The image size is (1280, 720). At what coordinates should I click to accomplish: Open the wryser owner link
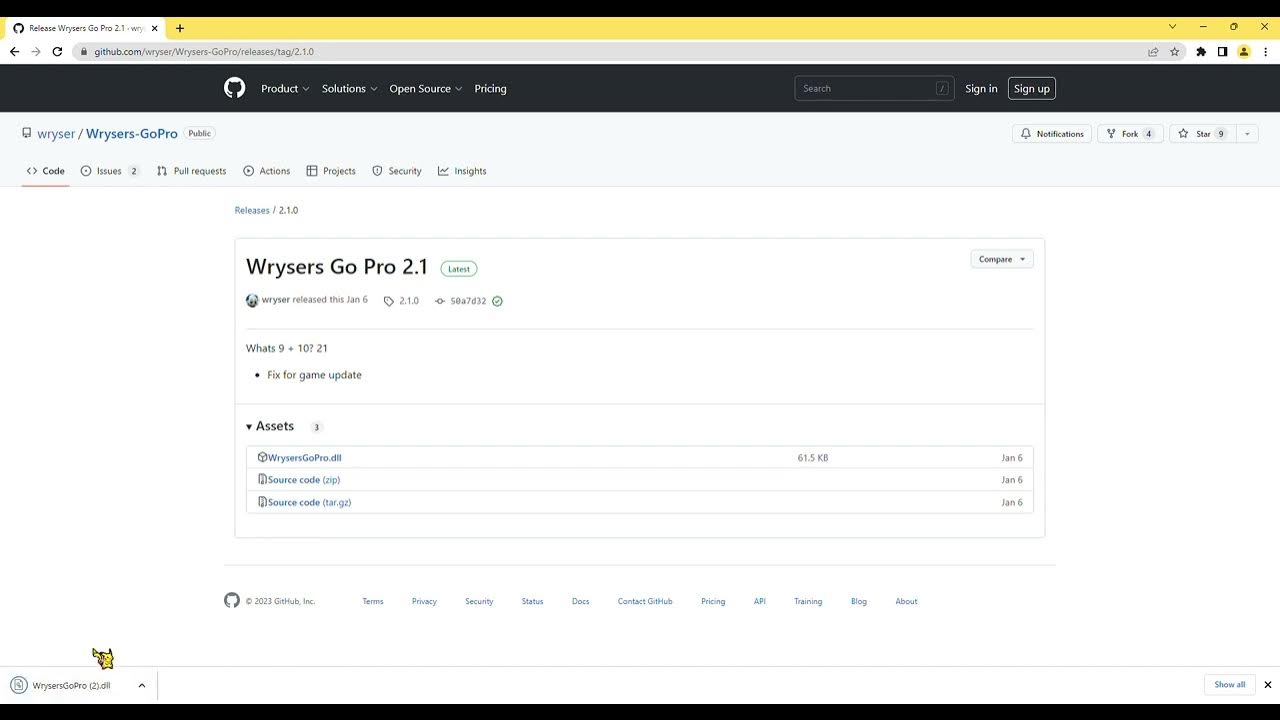coord(56,133)
